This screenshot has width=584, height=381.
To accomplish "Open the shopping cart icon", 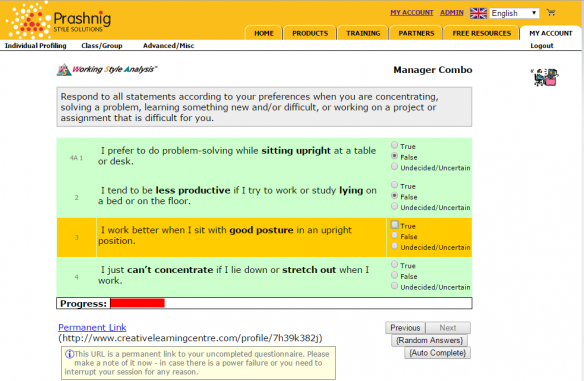I will tap(551, 13).
